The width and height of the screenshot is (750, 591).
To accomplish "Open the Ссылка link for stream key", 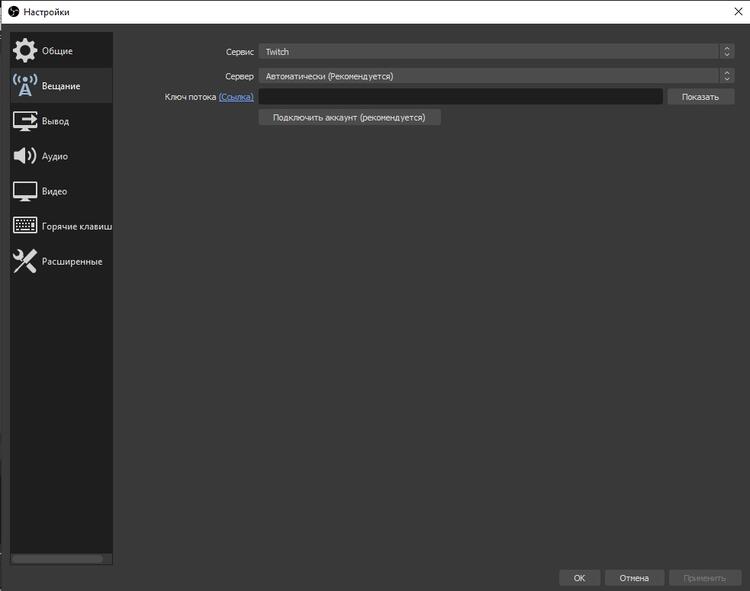I will (x=236, y=97).
